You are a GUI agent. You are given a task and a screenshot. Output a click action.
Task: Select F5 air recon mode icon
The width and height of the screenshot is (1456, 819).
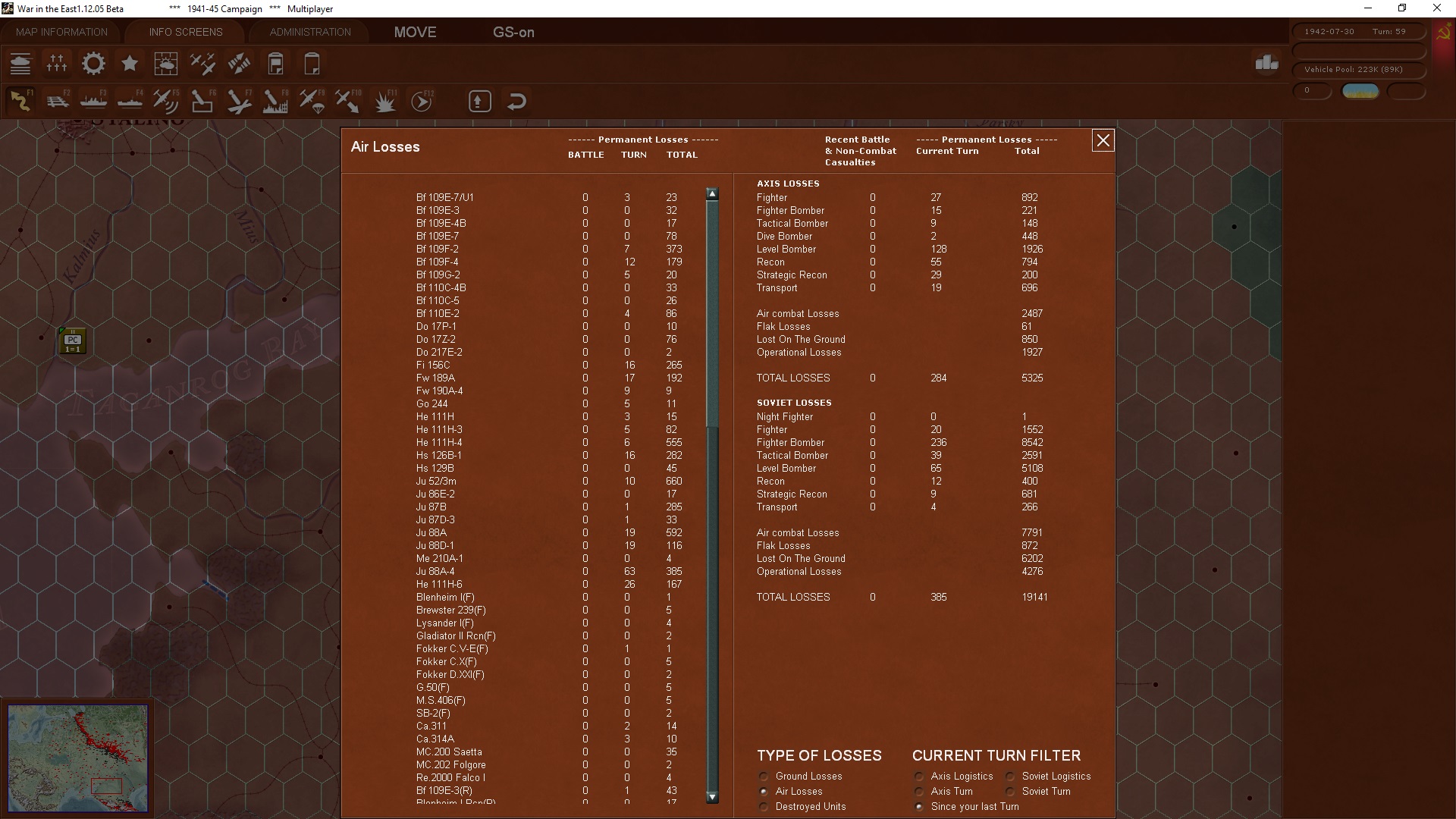pos(166,101)
